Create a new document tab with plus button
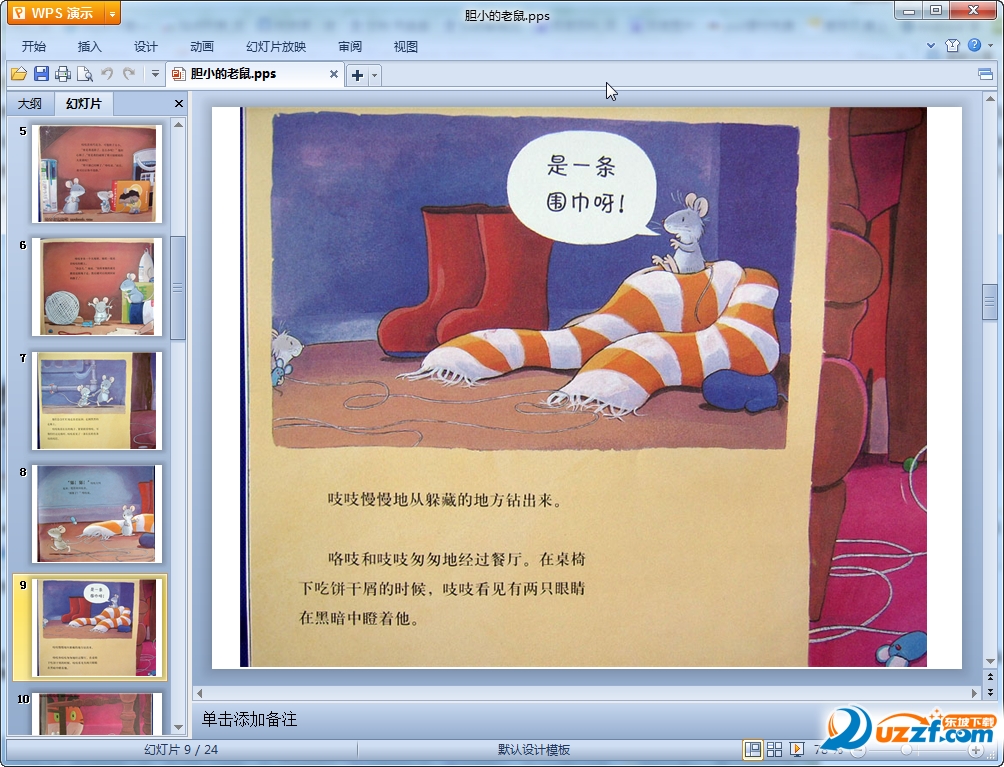This screenshot has width=1004, height=767. point(357,76)
